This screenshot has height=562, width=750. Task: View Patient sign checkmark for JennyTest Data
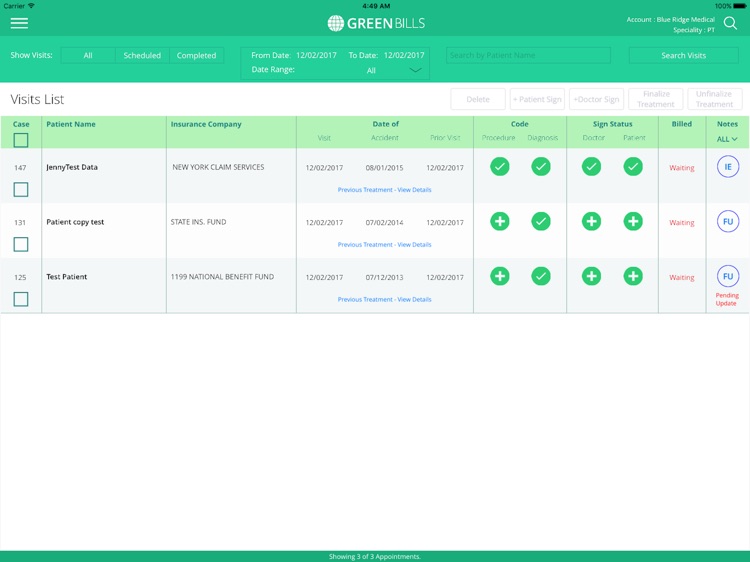pos(633,166)
